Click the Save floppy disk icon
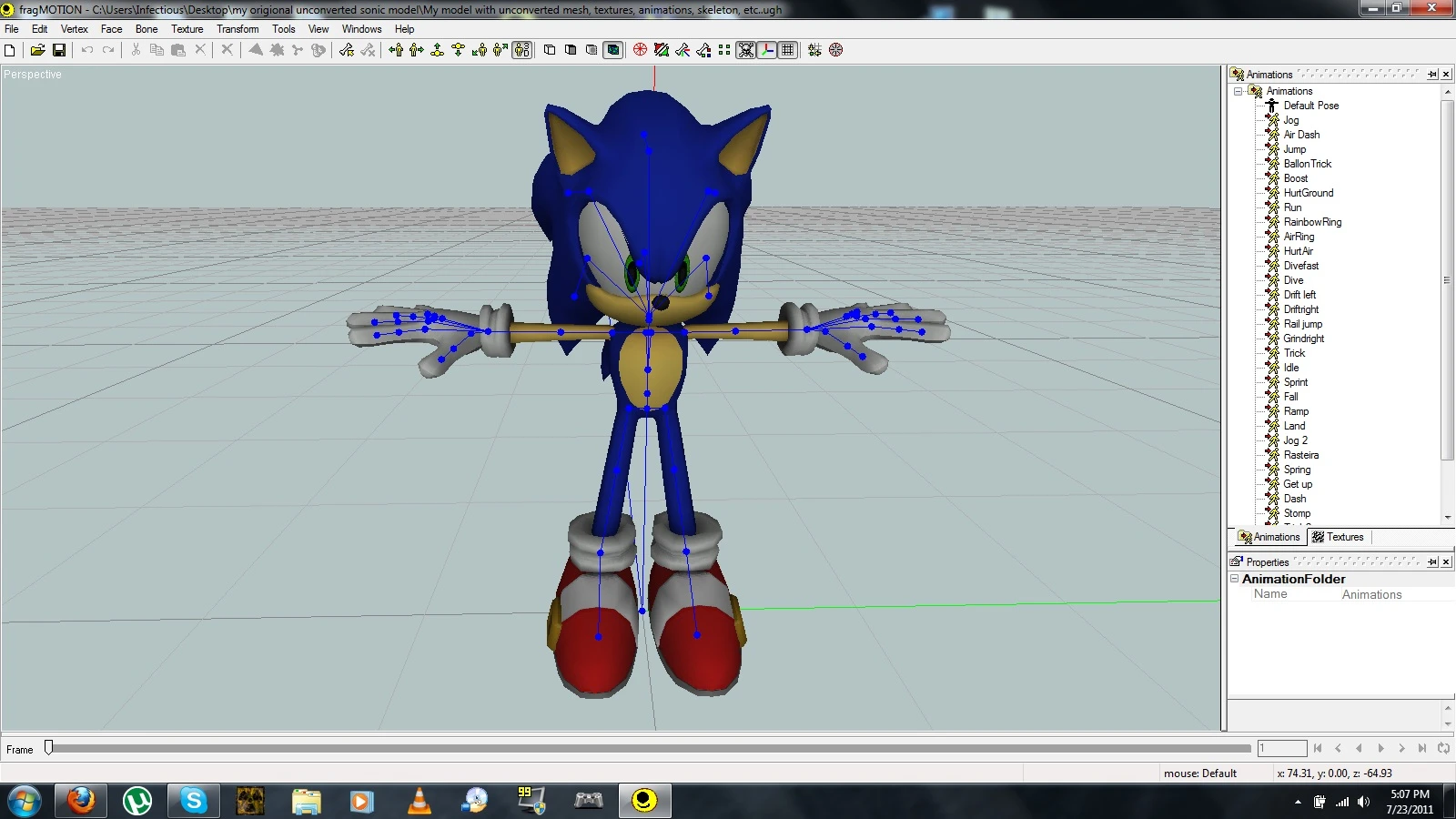Screen dimensions: 1456x819 [59, 50]
